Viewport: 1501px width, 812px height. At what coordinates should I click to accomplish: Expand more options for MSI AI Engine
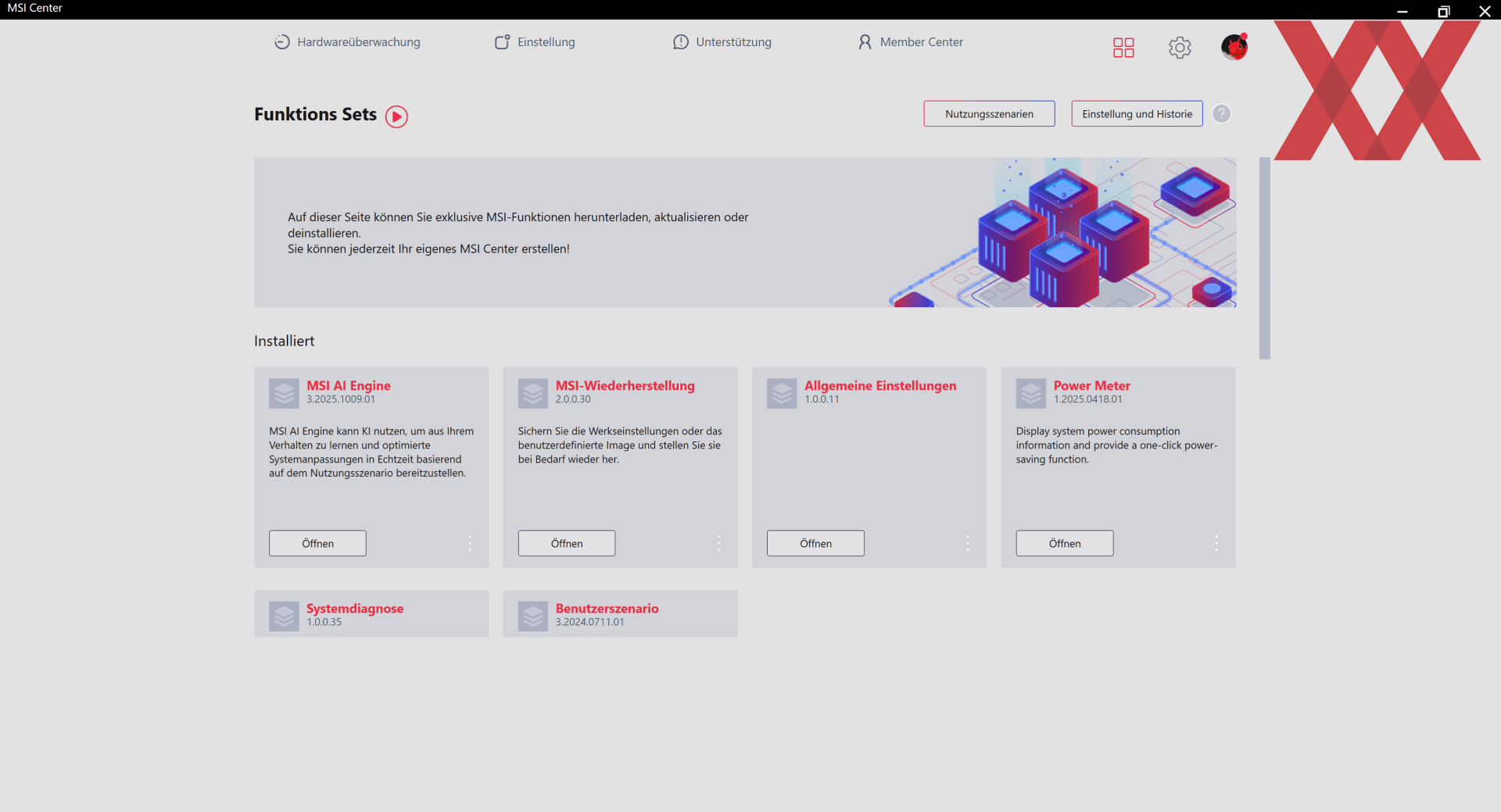pyautogui.click(x=470, y=543)
